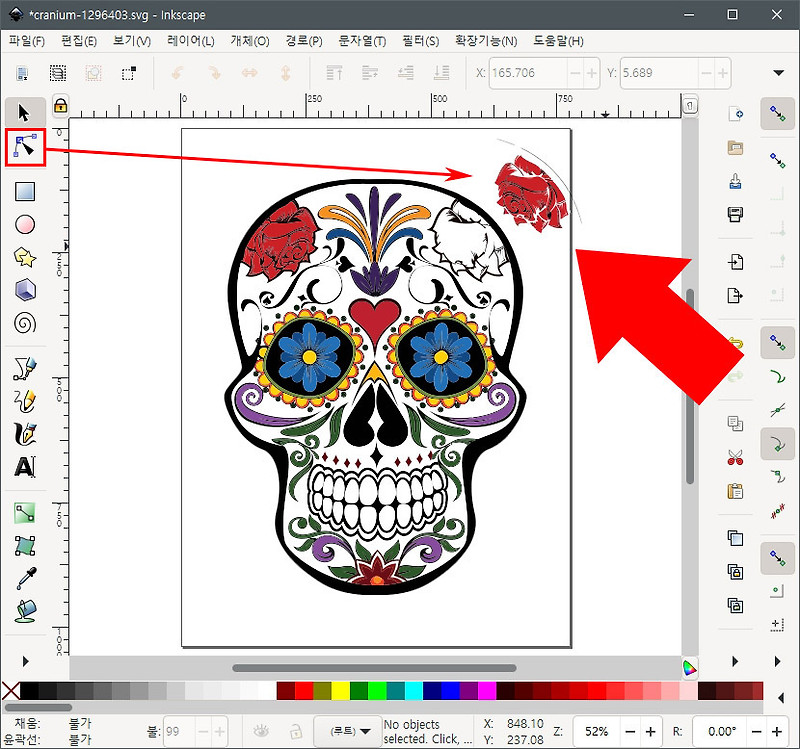This screenshot has height=749, width=800.
Task: Click Open Document folder icon
Action: 735,147
